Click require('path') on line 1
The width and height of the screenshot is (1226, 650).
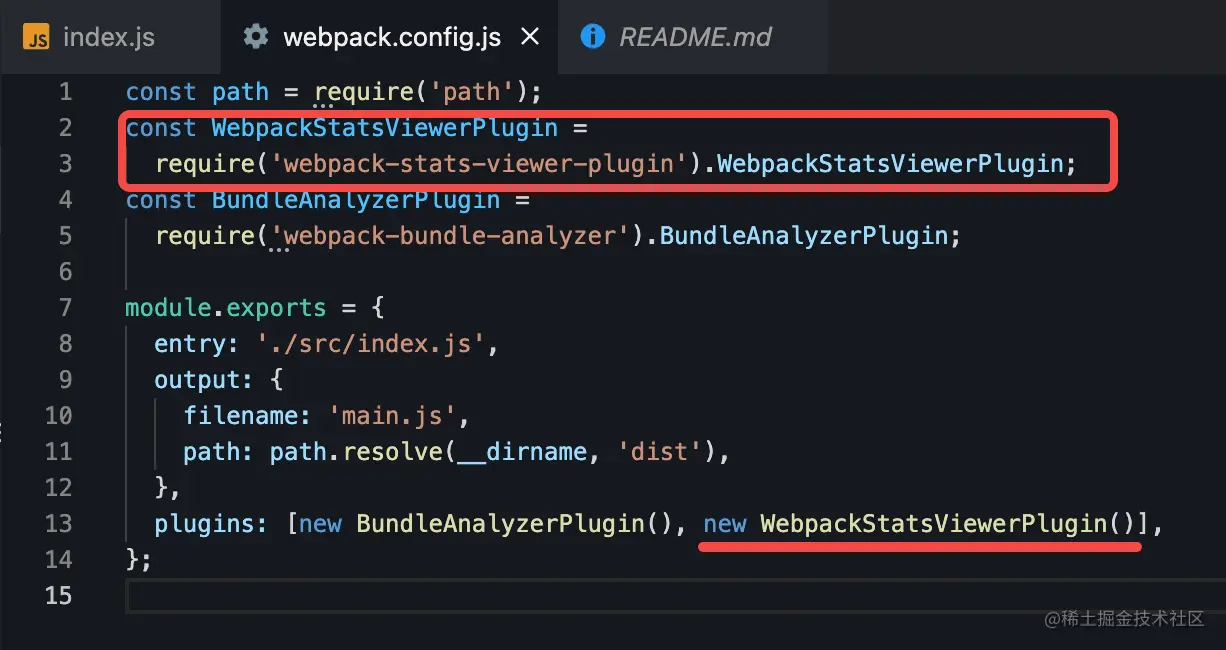point(421,92)
